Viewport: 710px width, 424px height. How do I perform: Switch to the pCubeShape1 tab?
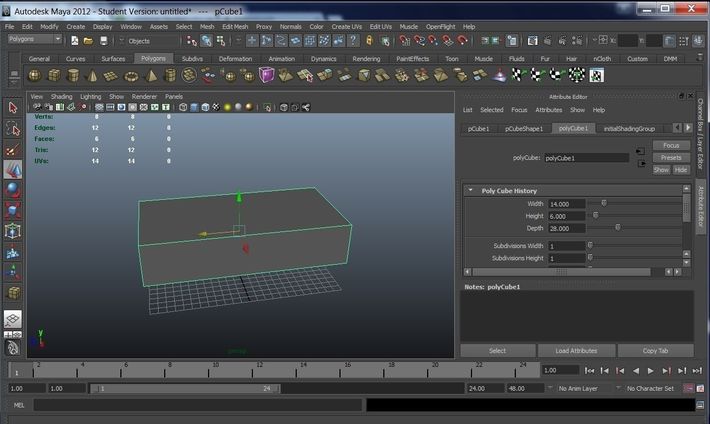[x=524, y=128]
